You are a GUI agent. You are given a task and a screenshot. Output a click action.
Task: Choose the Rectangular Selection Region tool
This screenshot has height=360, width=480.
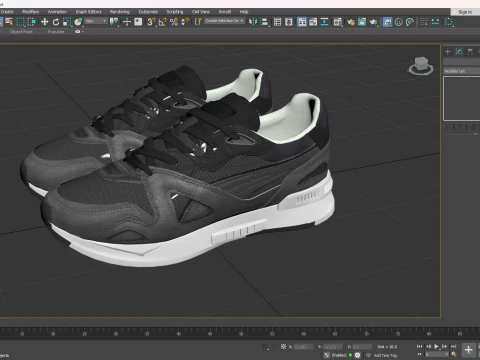(20, 22)
